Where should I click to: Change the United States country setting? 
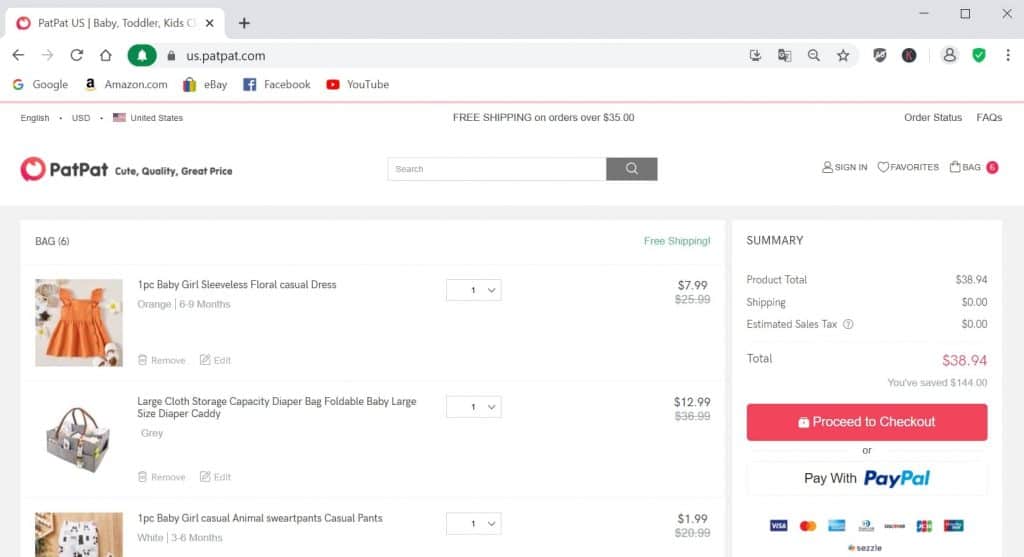pos(148,118)
